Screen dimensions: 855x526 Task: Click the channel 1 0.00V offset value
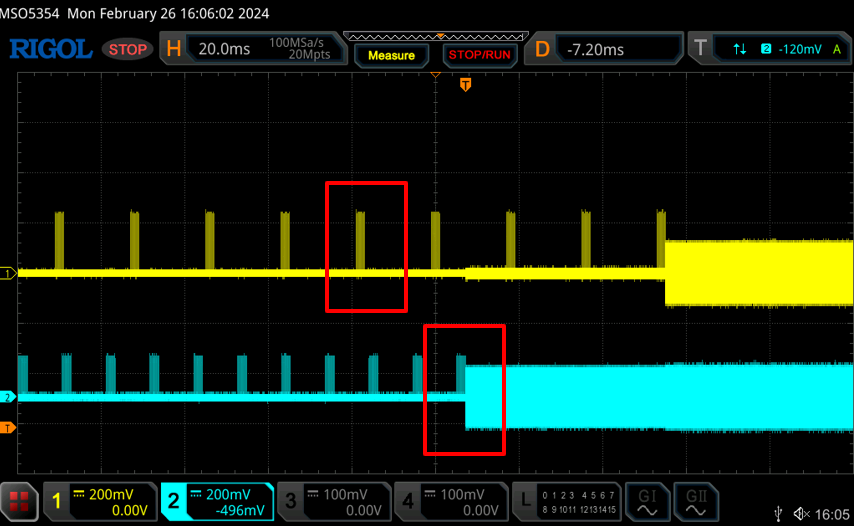click(x=130, y=511)
